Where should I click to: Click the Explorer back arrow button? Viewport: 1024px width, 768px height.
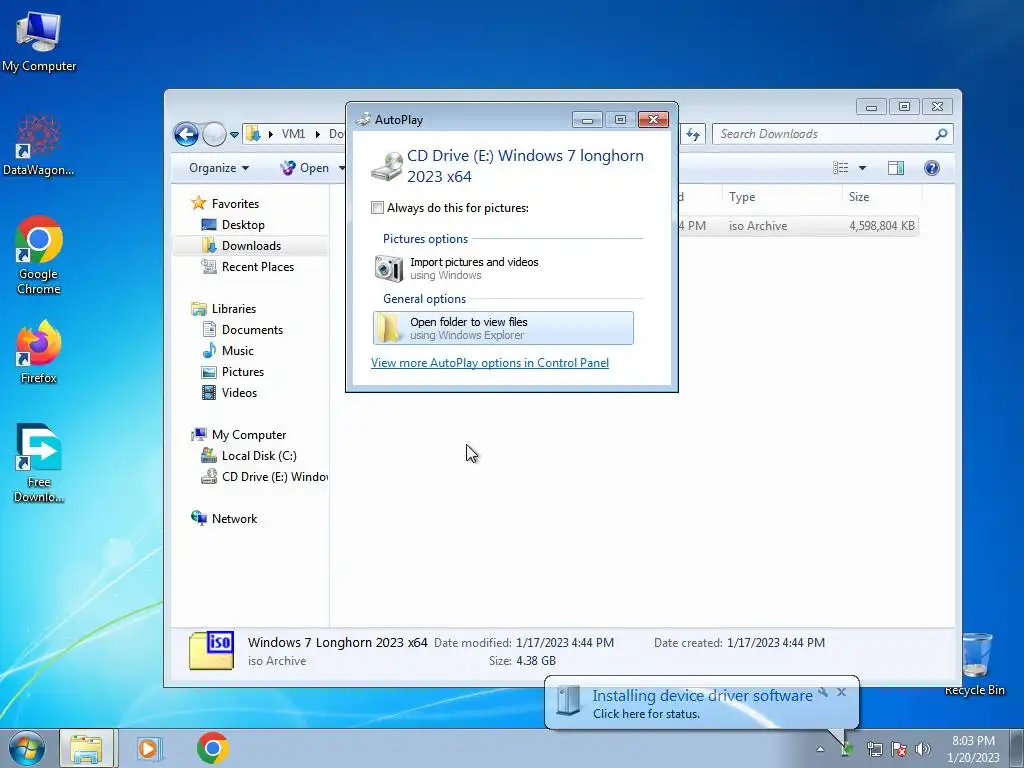(186, 135)
